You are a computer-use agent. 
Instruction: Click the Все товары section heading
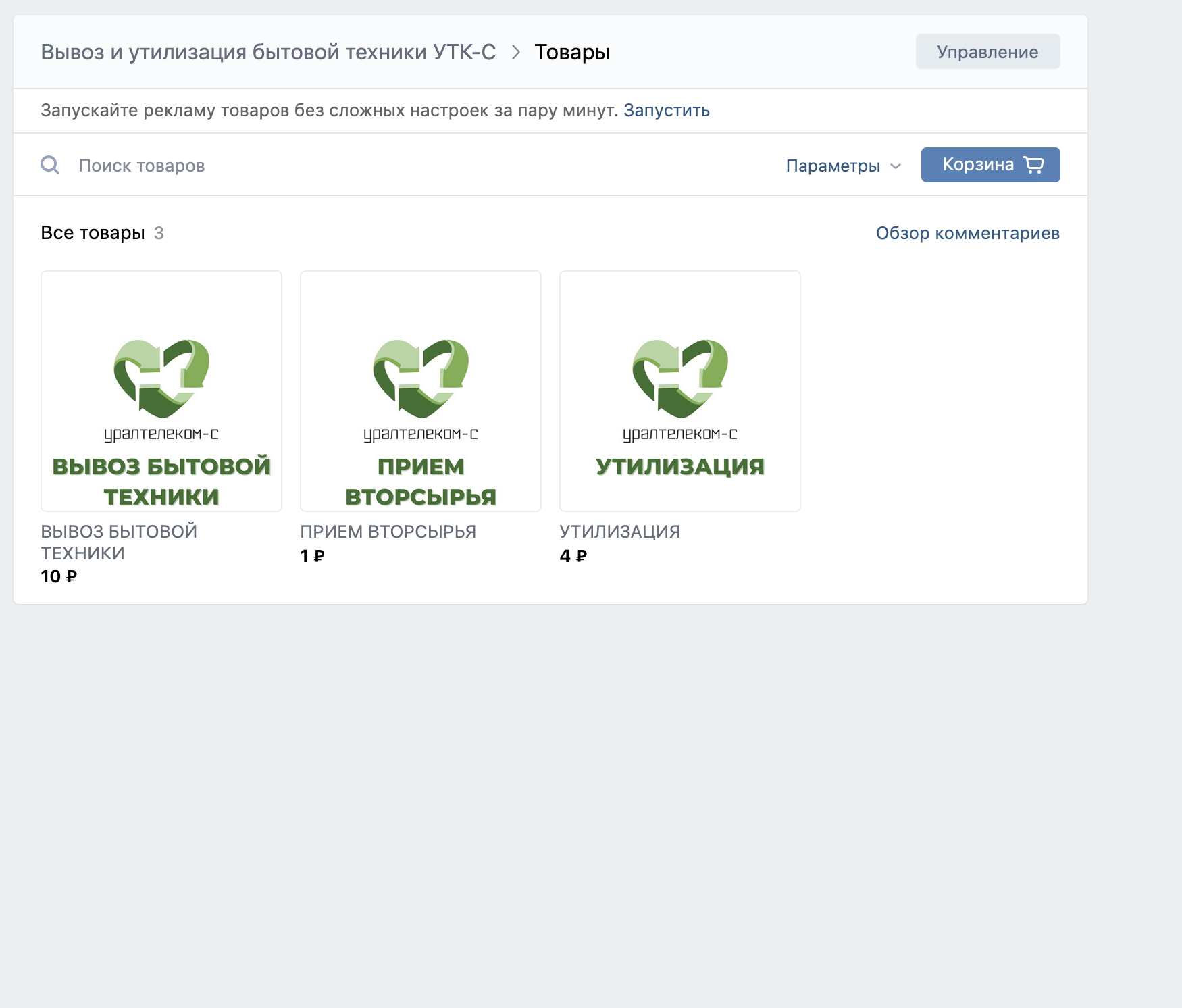(93, 233)
